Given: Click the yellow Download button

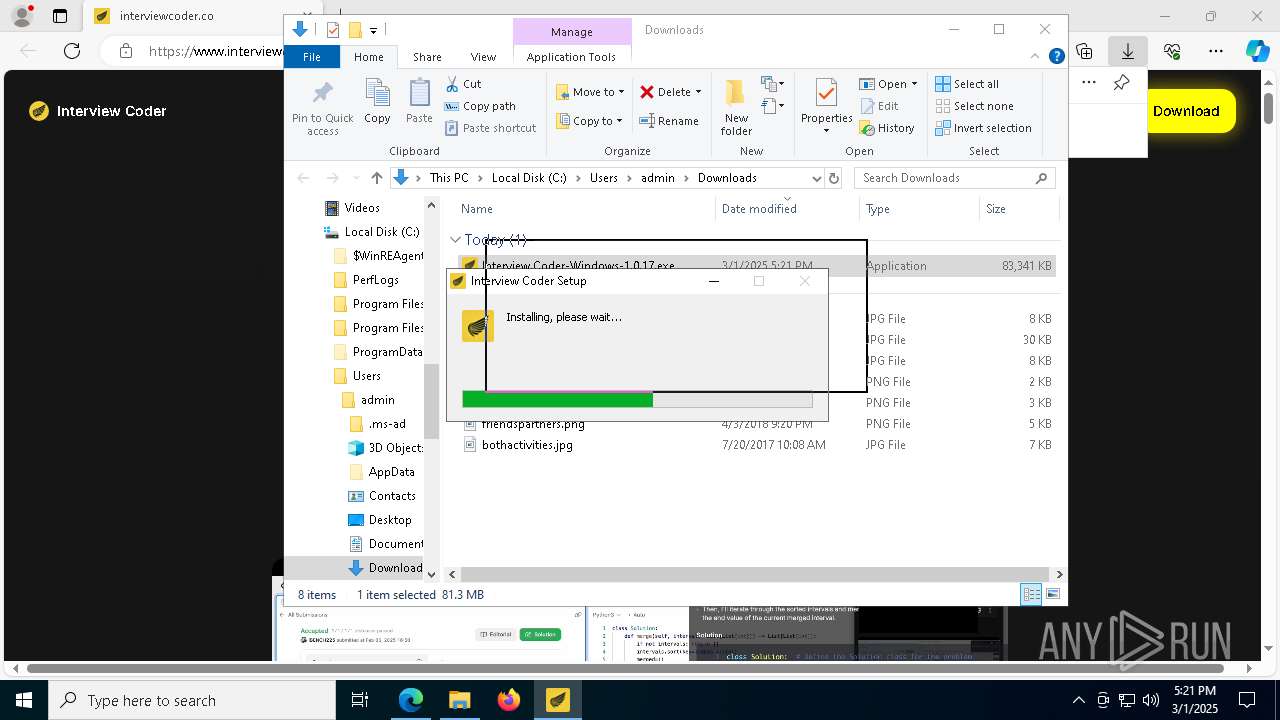Looking at the screenshot, I should coord(1186,111).
